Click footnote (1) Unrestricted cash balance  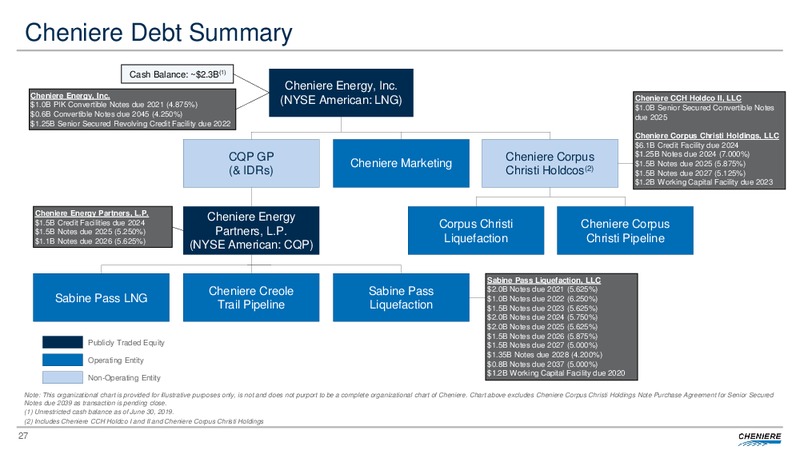99,412
